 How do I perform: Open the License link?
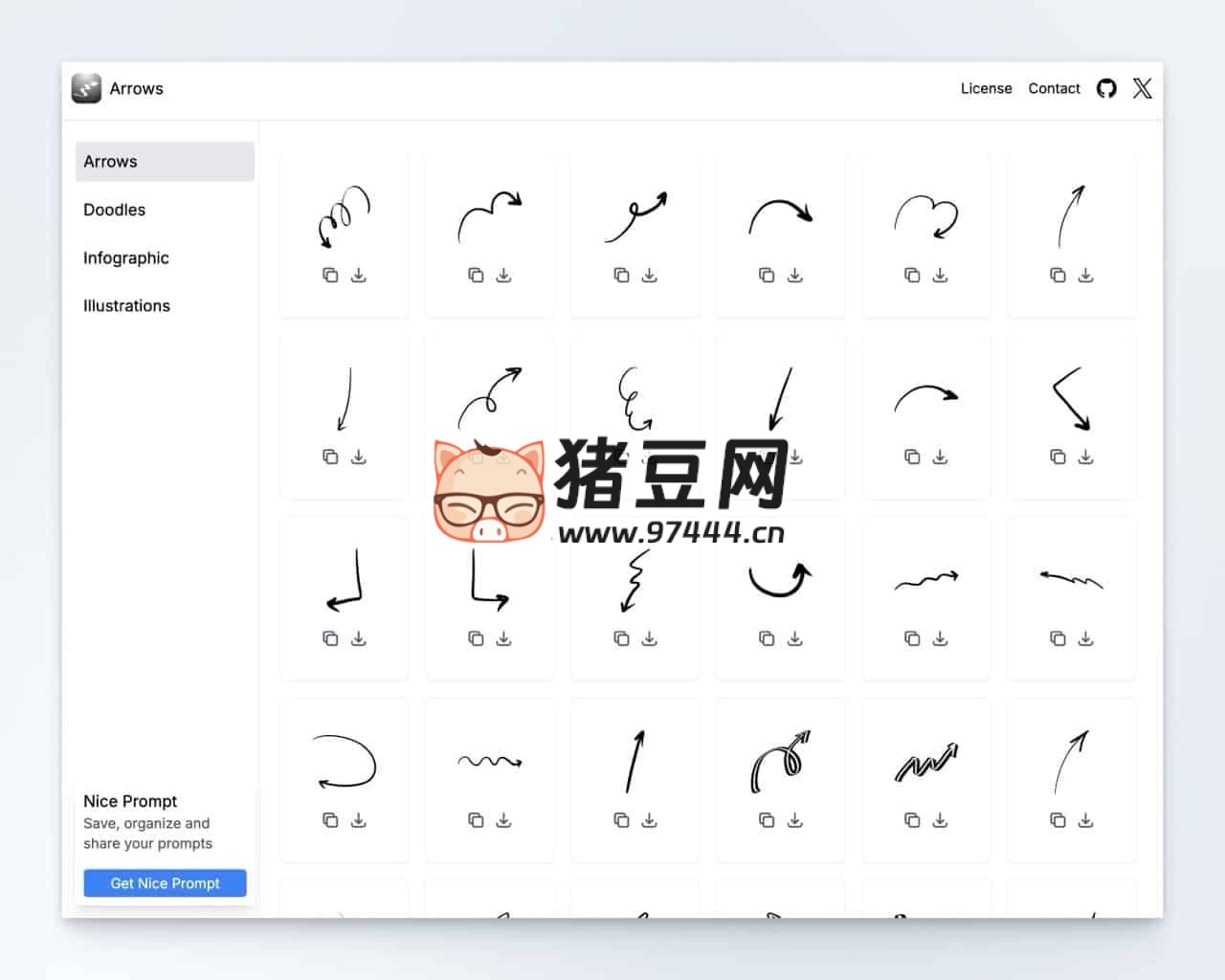coord(986,88)
